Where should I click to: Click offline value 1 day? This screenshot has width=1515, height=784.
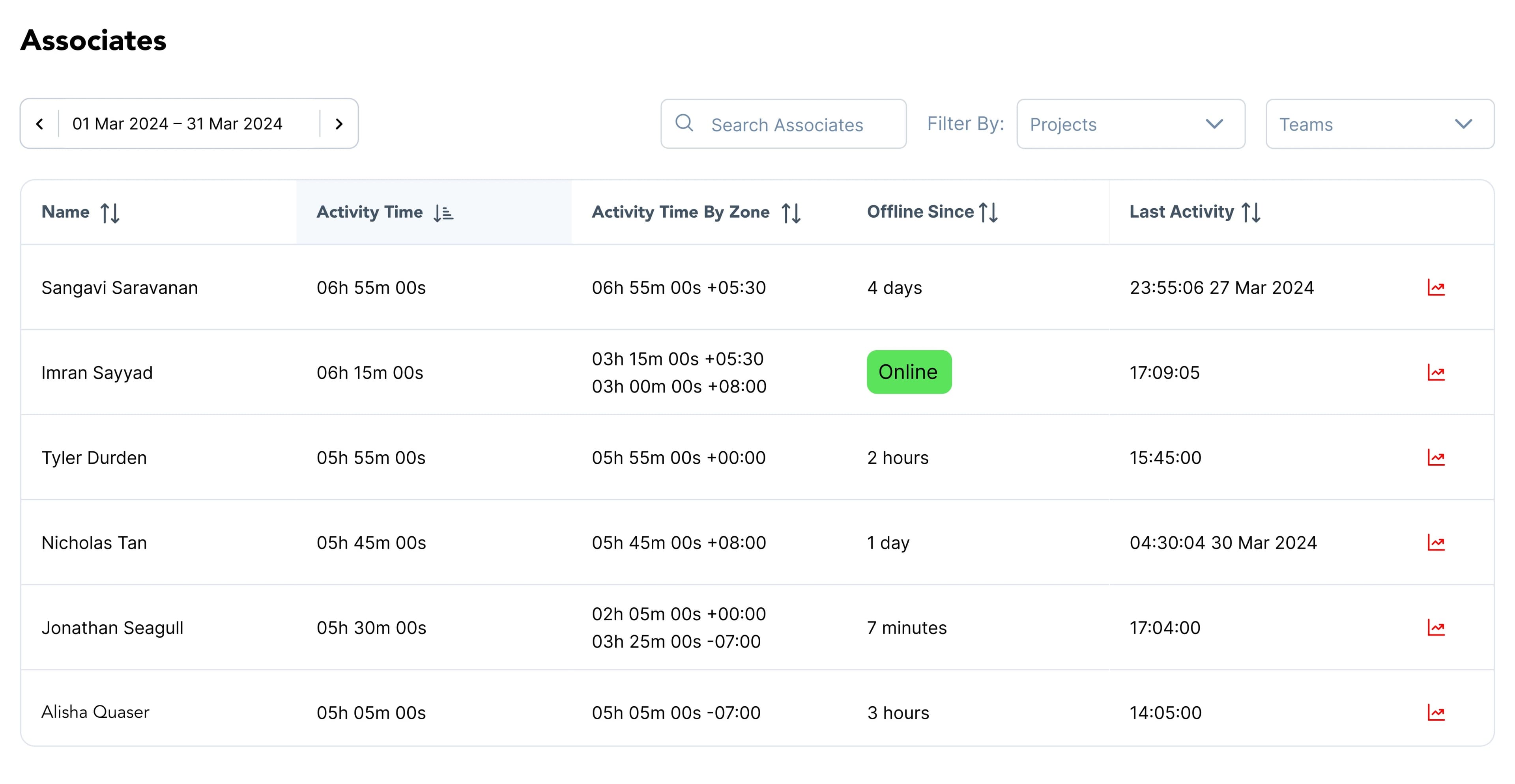888,543
